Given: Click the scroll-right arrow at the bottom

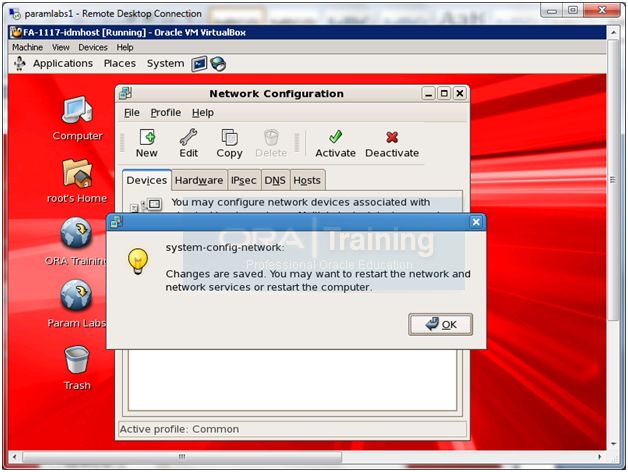Looking at the screenshot, I should point(600,456).
